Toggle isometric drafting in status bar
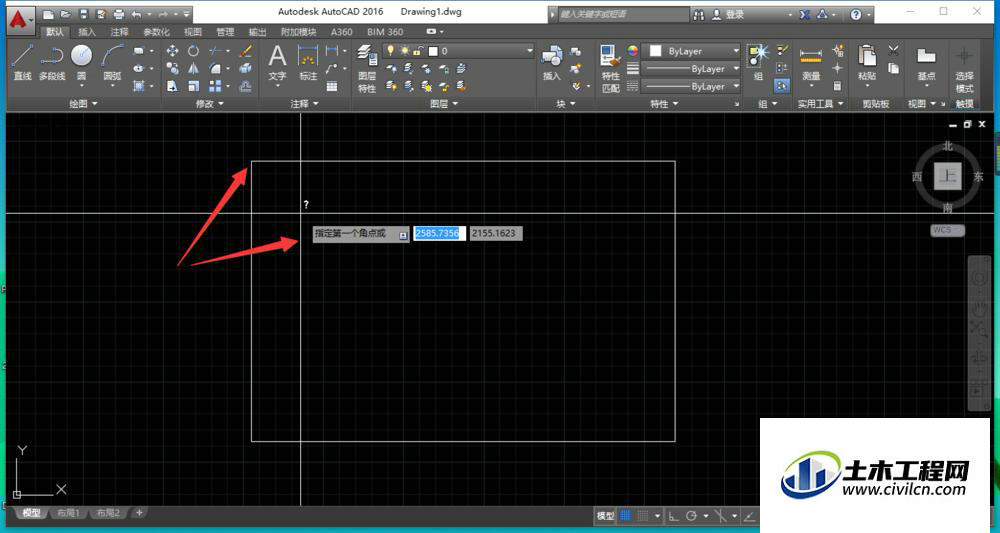Screen dimensions: 1000x533 721,516
